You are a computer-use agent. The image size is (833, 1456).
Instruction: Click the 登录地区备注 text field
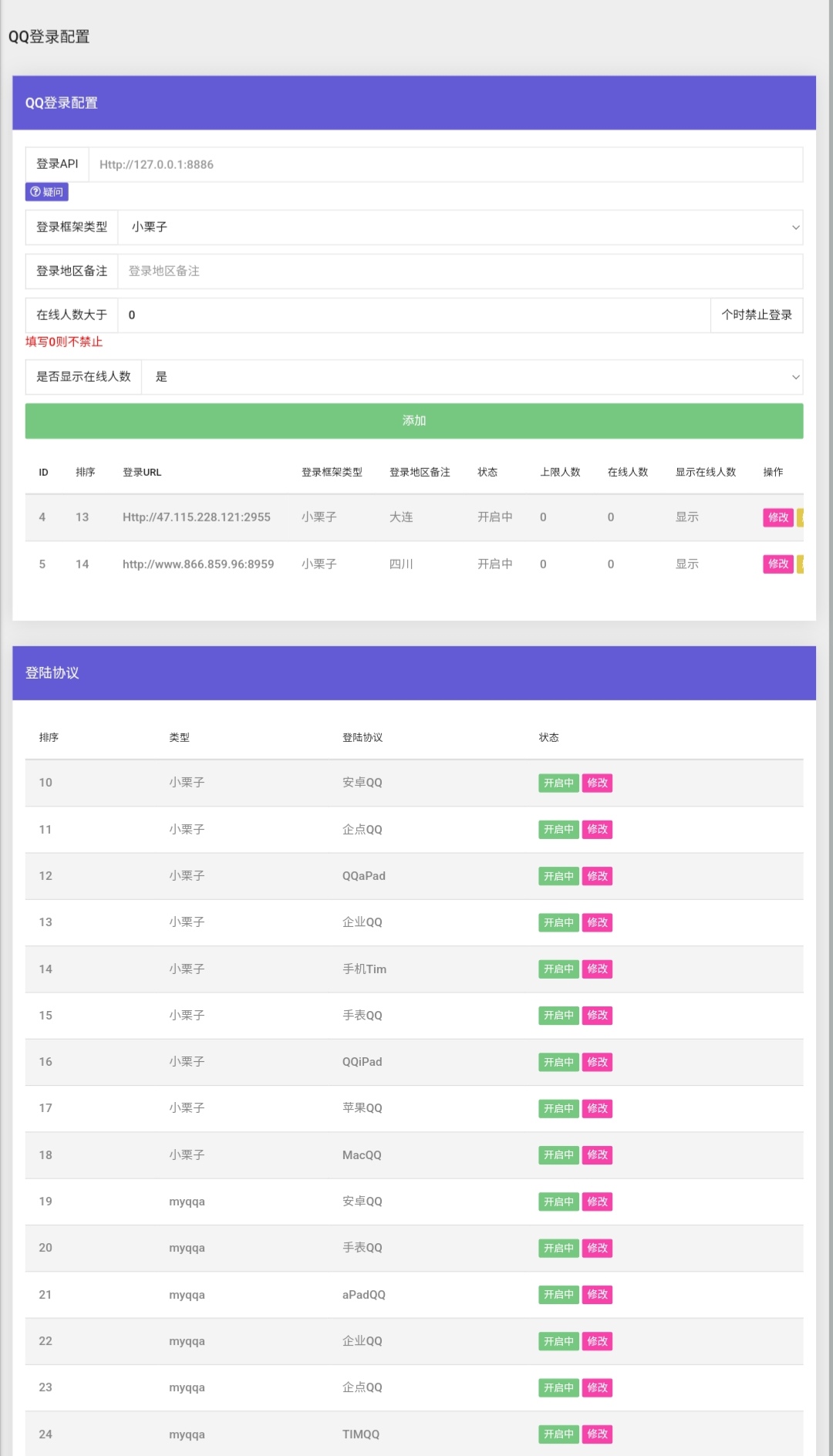(x=459, y=271)
